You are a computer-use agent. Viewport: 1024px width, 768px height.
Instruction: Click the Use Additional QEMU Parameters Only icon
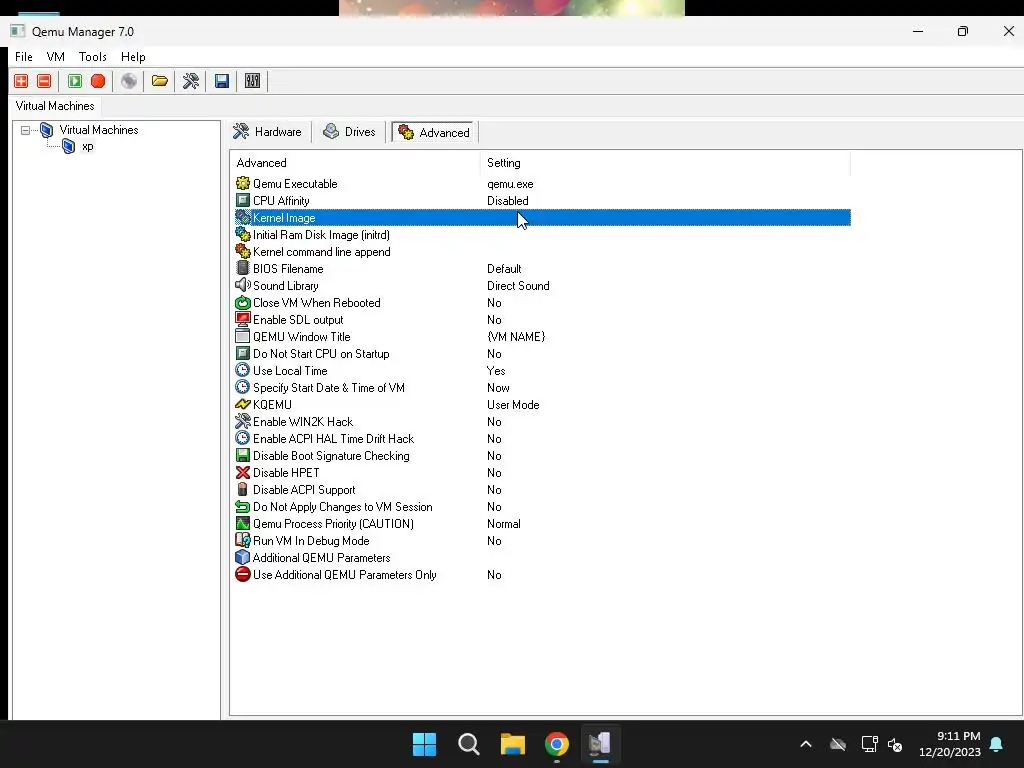click(x=243, y=574)
